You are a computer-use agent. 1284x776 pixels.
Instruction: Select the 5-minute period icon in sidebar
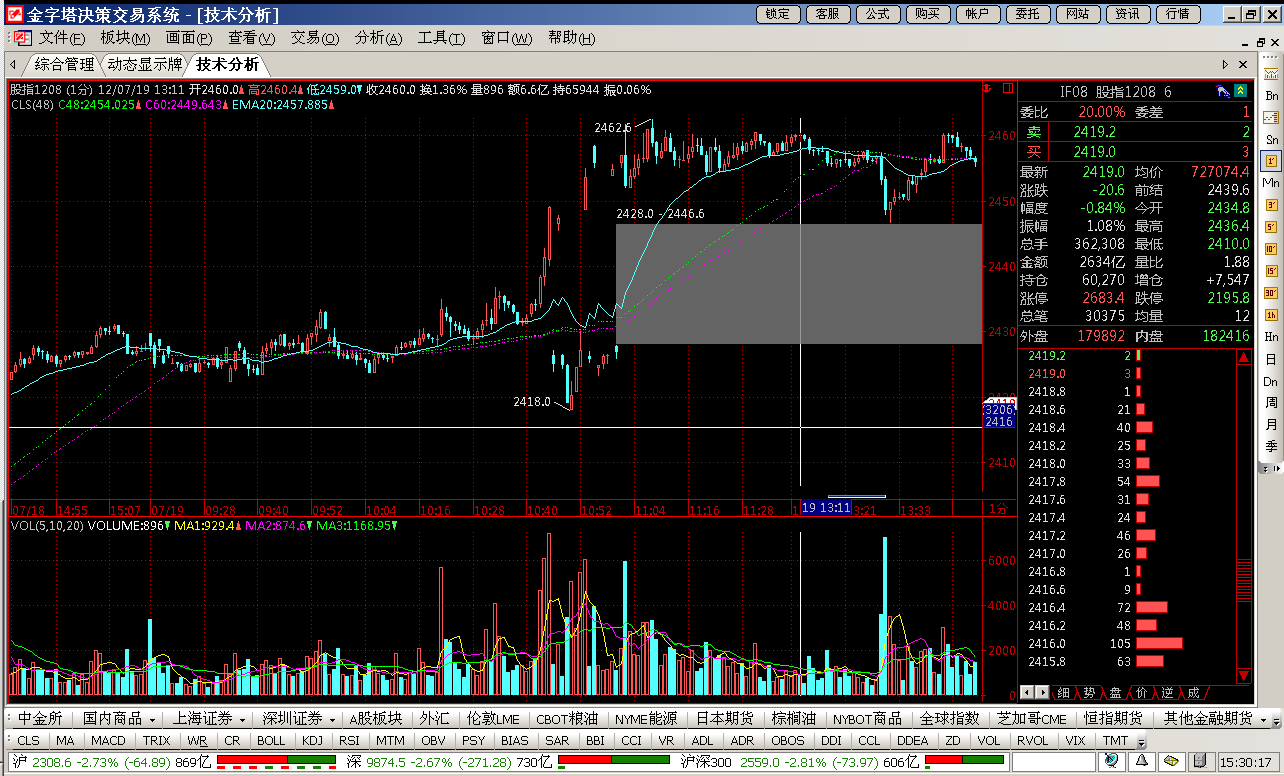coord(1271,227)
